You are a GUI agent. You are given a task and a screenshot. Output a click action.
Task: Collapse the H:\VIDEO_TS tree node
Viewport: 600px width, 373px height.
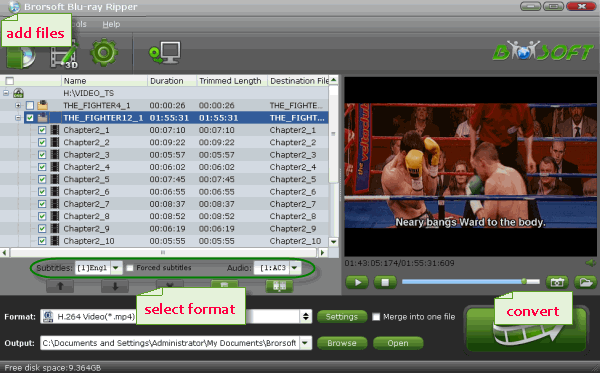coord(6,93)
